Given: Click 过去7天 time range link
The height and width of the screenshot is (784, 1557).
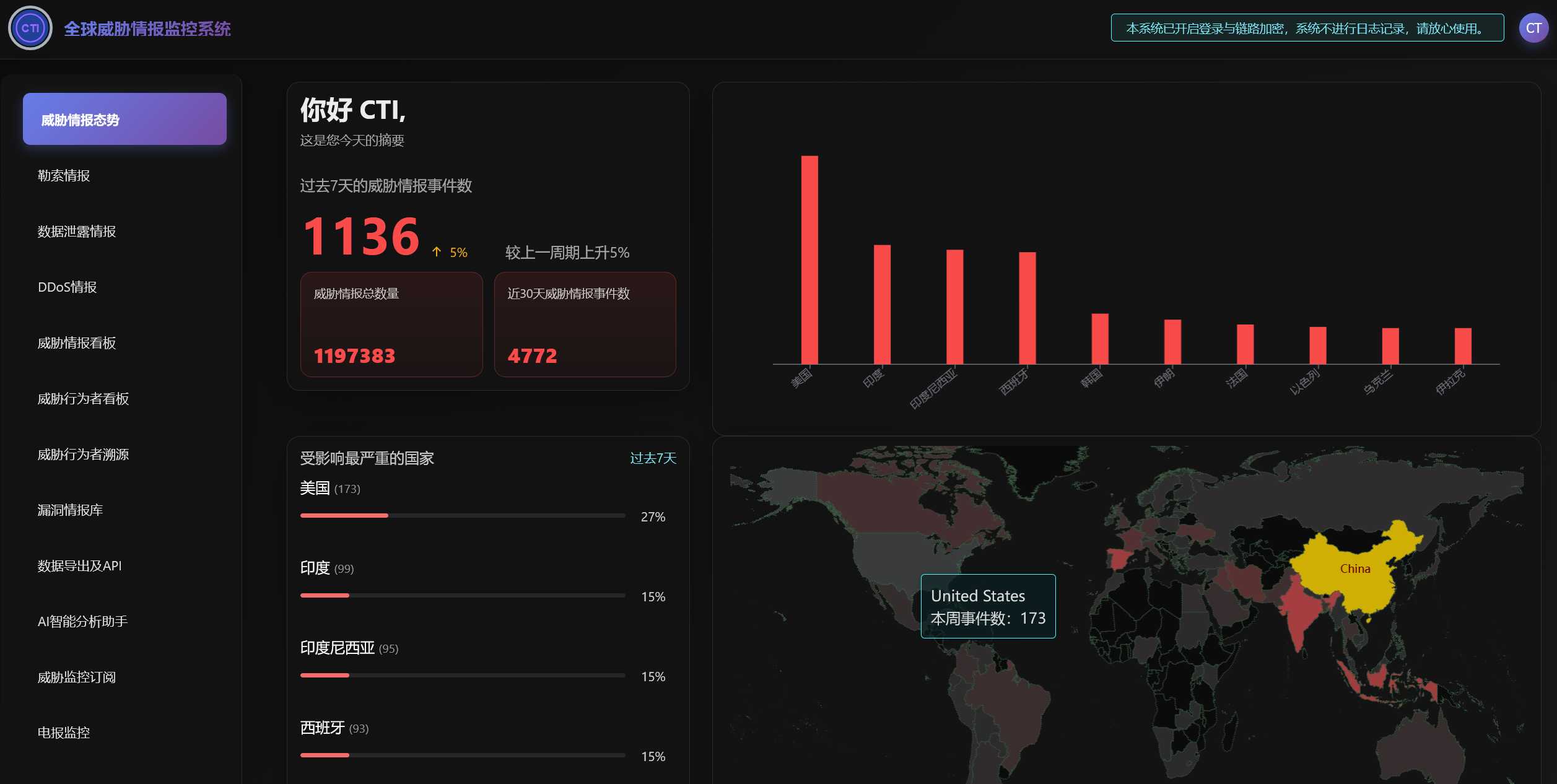Looking at the screenshot, I should click(x=653, y=458).
